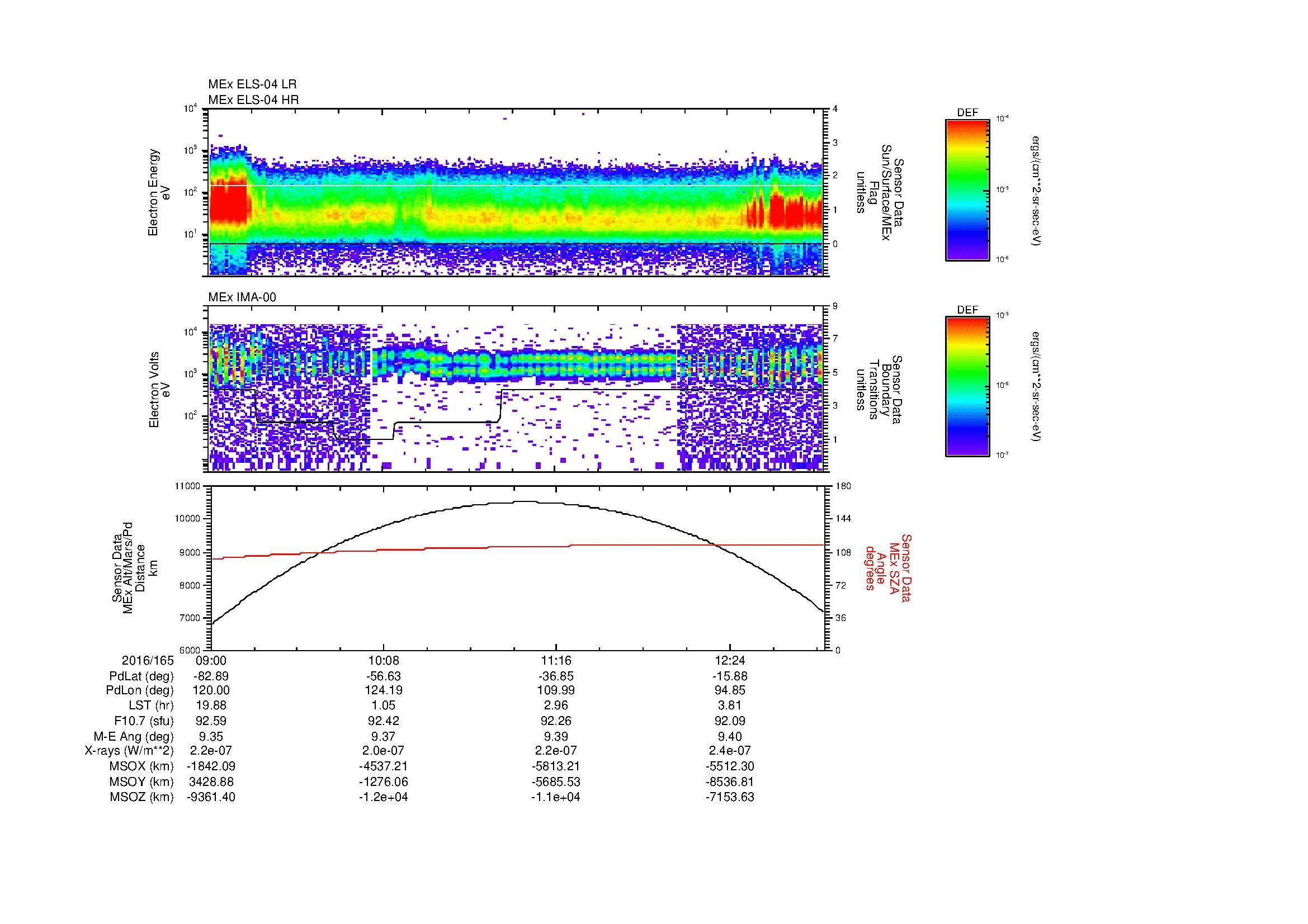Click the 'MEx ELS-04 LR' panel title

252,84
